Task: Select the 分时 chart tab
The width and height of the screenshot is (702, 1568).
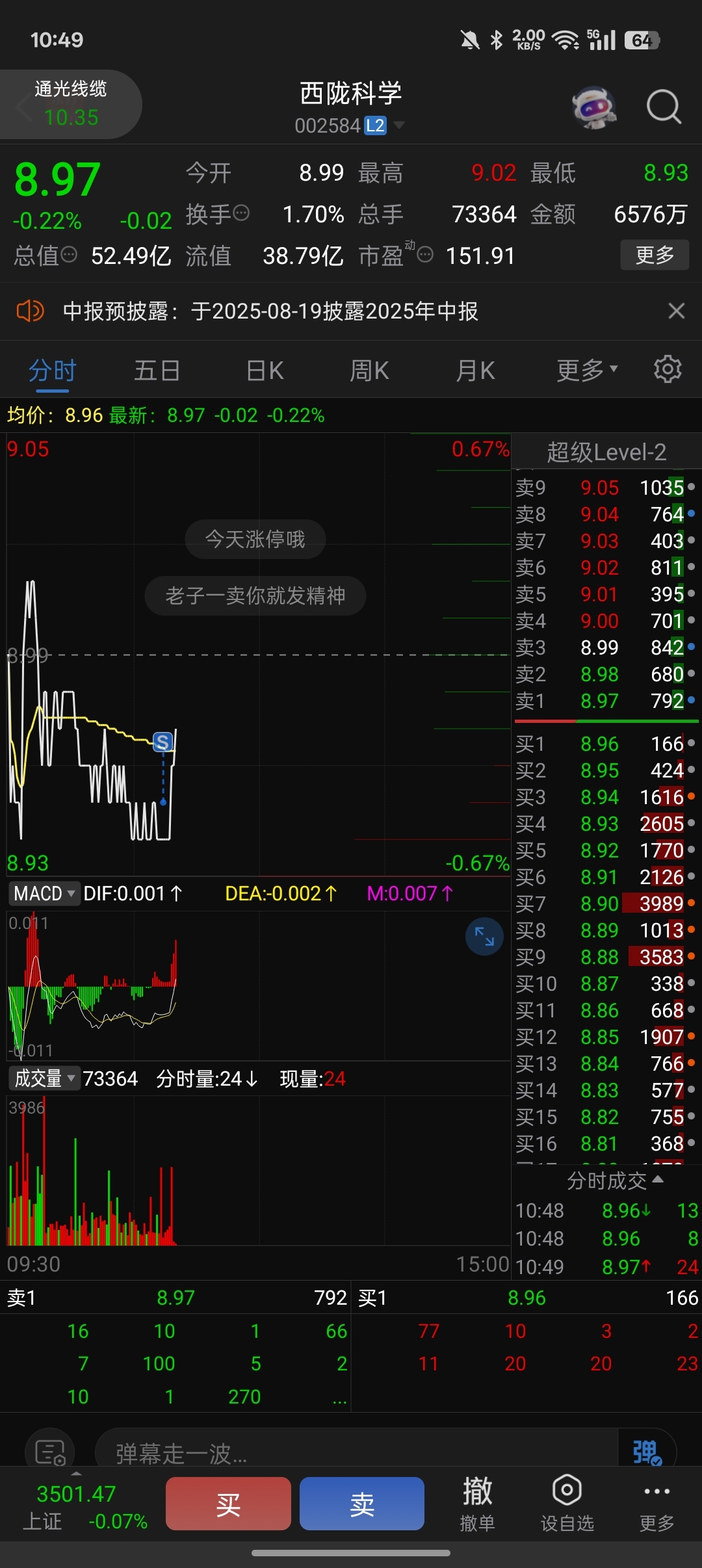Action: point(53,371)
